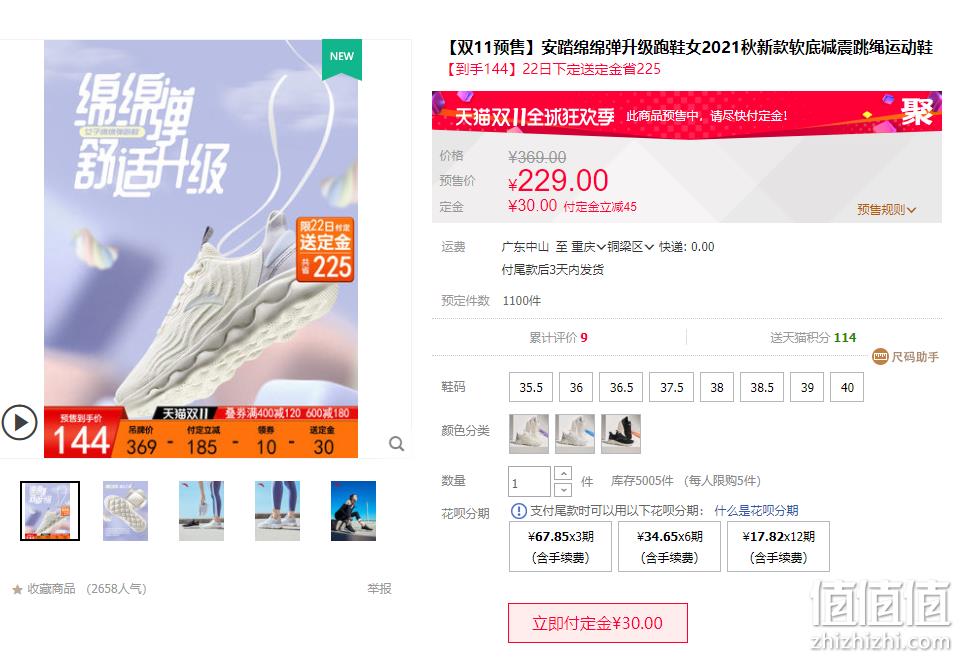
Task: Open the cumulative reviews tab
Action: (558, 337)
